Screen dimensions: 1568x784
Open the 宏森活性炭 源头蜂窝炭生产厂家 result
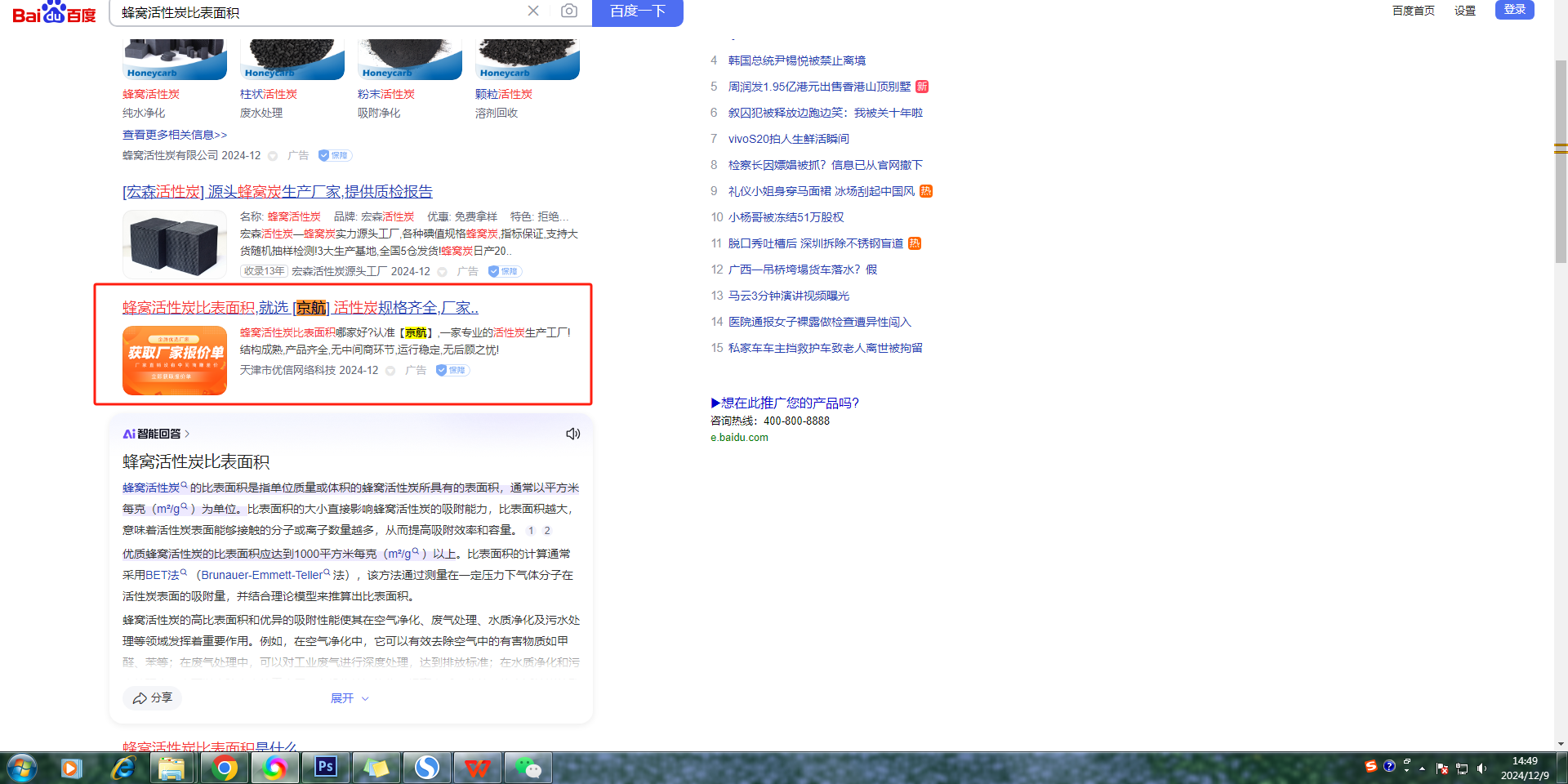[278, 192]
